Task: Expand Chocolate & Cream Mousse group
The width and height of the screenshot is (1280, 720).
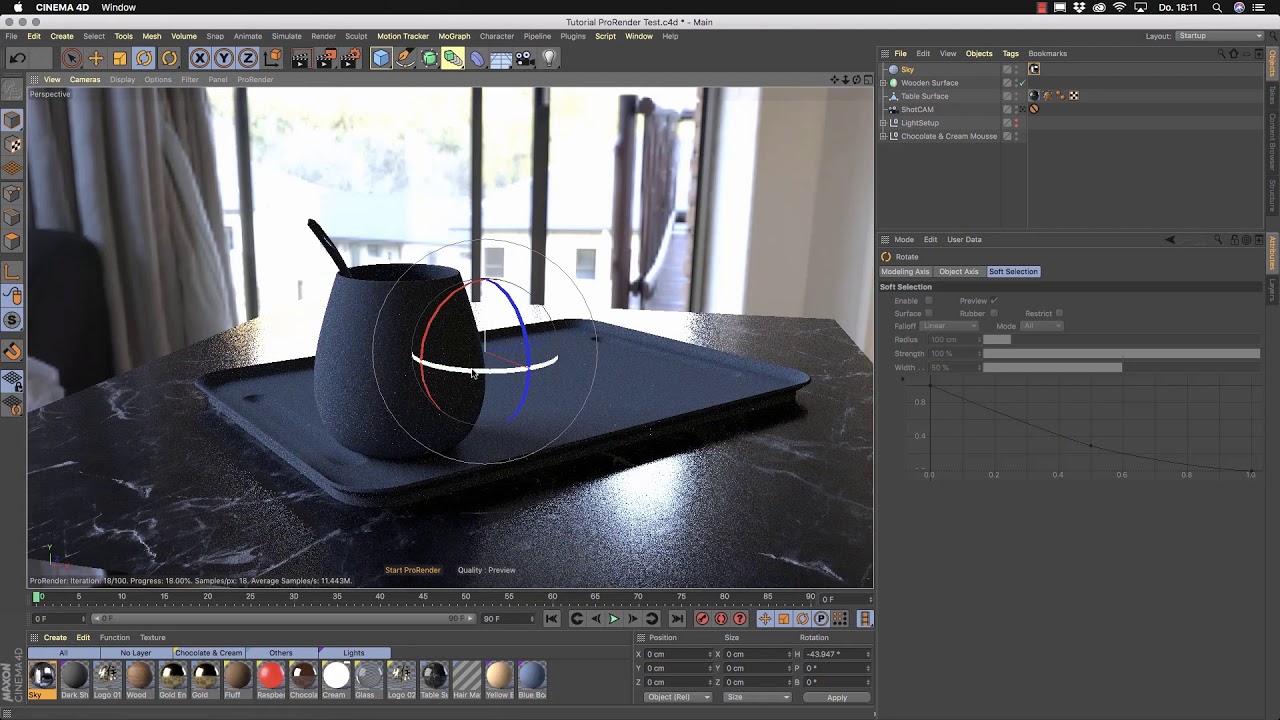Action: tap(883, 136)
